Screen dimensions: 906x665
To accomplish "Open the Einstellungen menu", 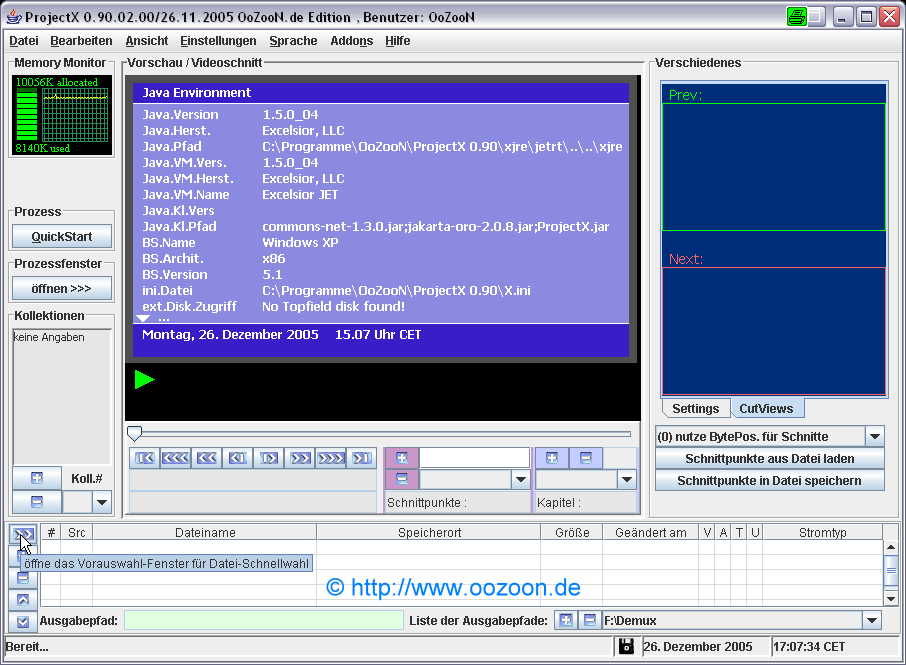I will [218, 41].
